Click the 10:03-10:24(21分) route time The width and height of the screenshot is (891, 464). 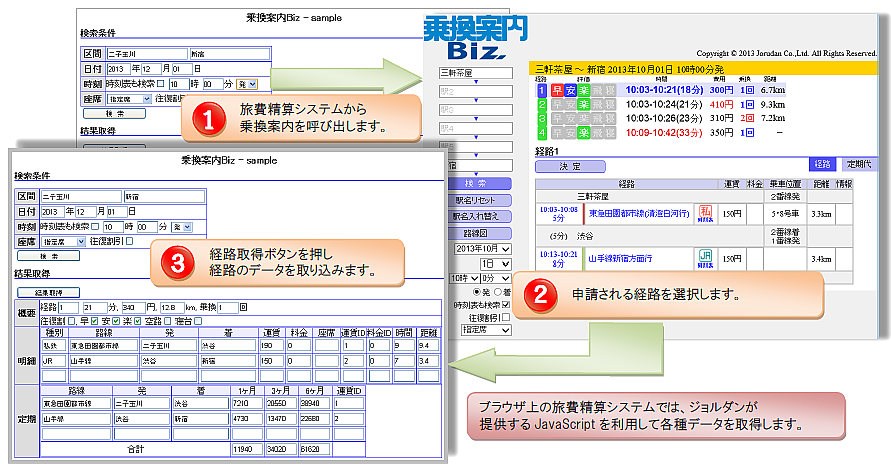pyautogui.click(x=664, y=104)
